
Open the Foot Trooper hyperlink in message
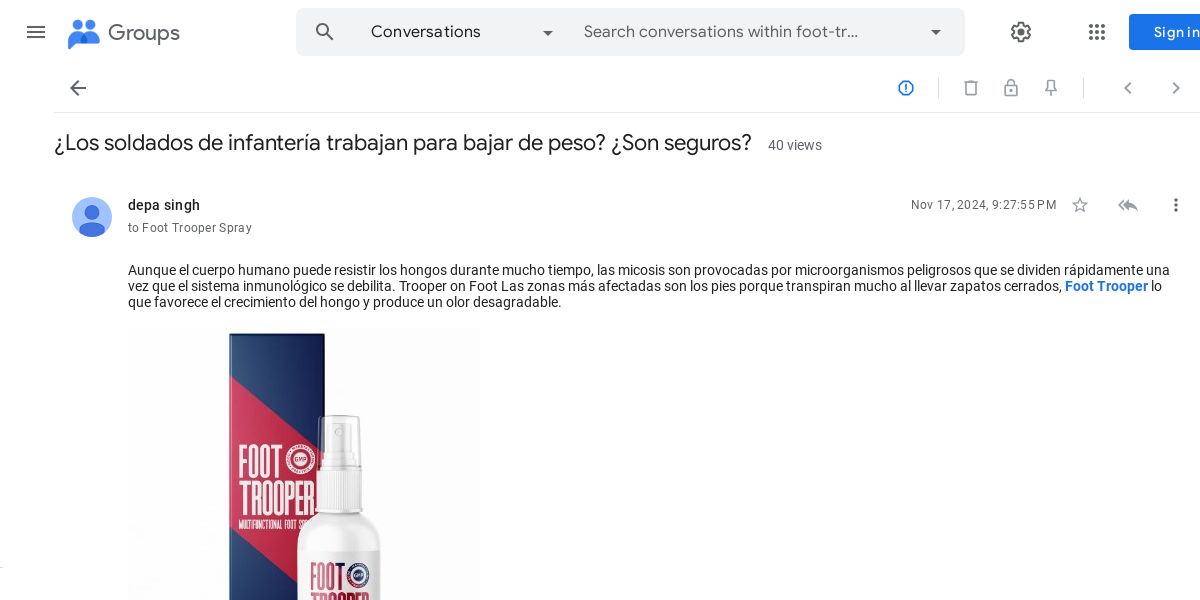[x=1106, y=286]
